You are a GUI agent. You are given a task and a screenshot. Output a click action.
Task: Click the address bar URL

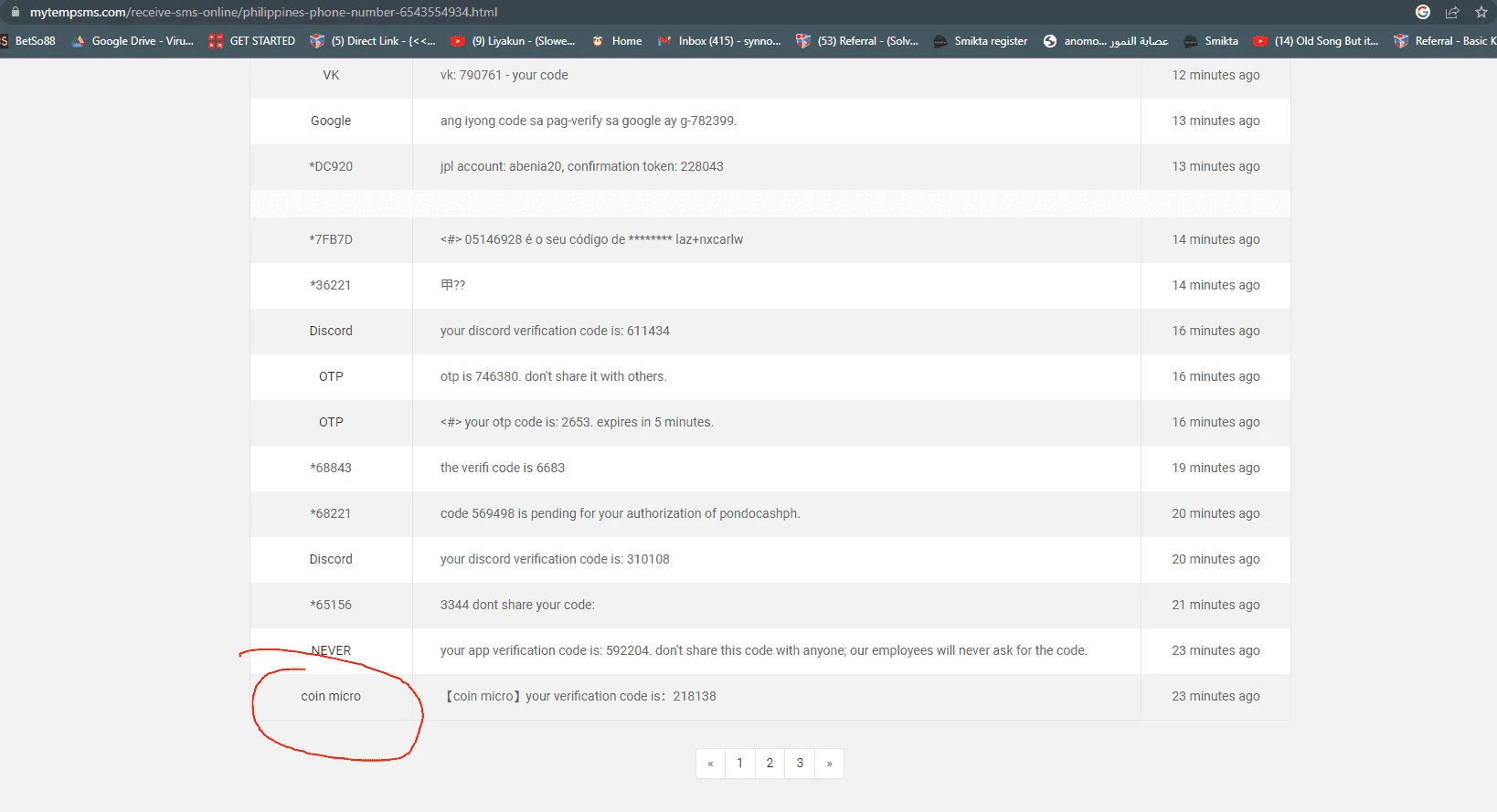pos(263,12)
